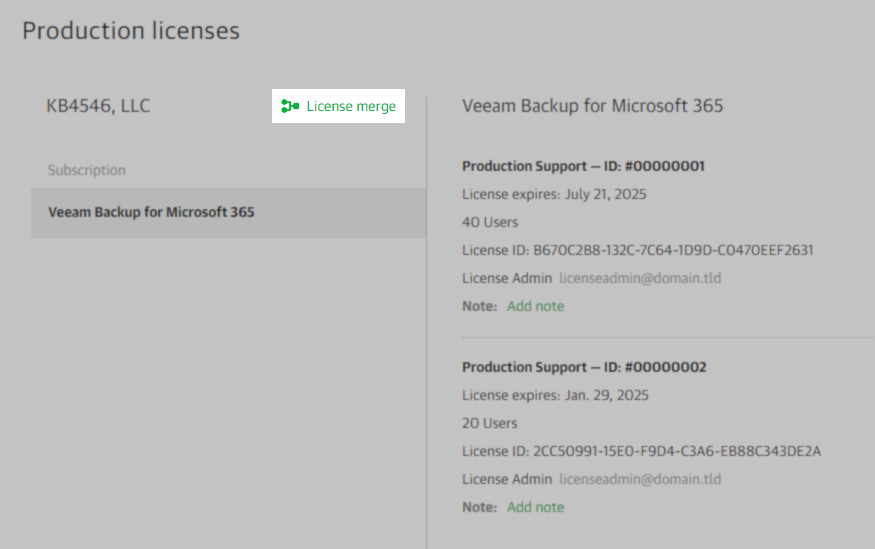Viewport: 875px width, 549px height.
Task: Click the License merge icon
Action: pyautogui.click(x=290, y=106)
